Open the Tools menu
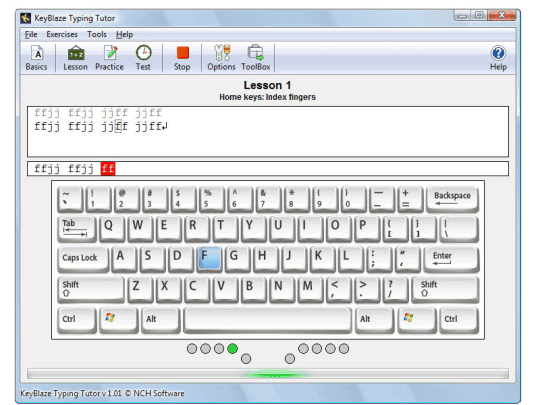 tap(97, 34)
